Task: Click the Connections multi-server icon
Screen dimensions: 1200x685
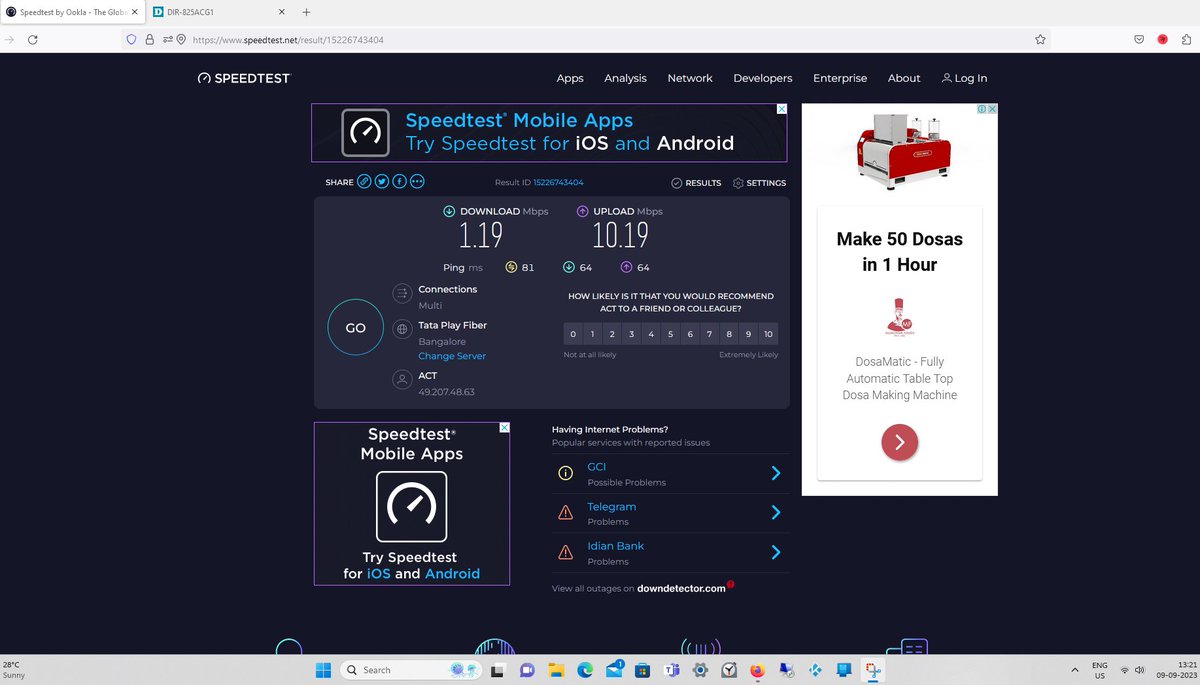Action: coord(403,293)
